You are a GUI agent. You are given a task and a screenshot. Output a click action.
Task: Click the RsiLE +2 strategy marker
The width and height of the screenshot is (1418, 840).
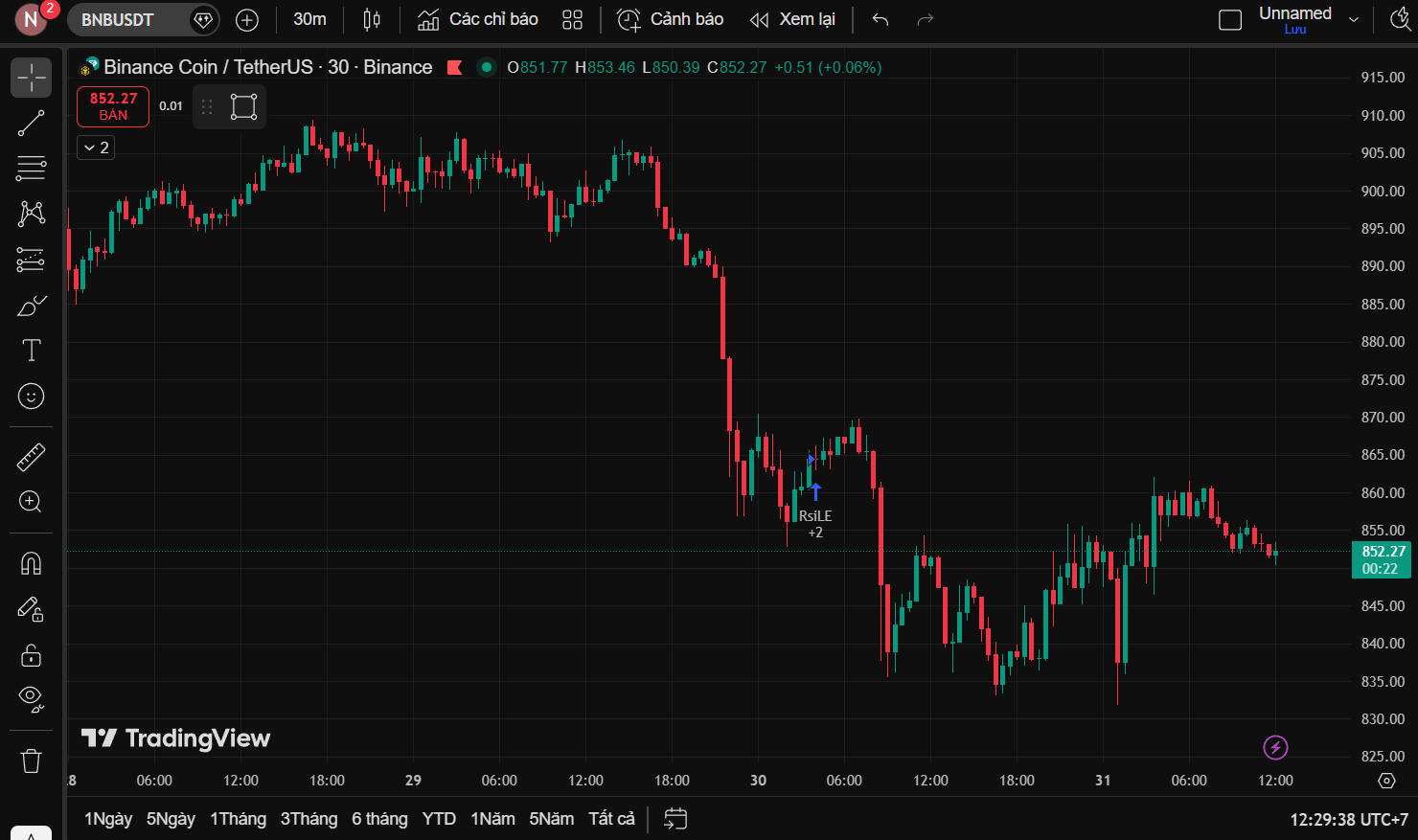[815, 523]
